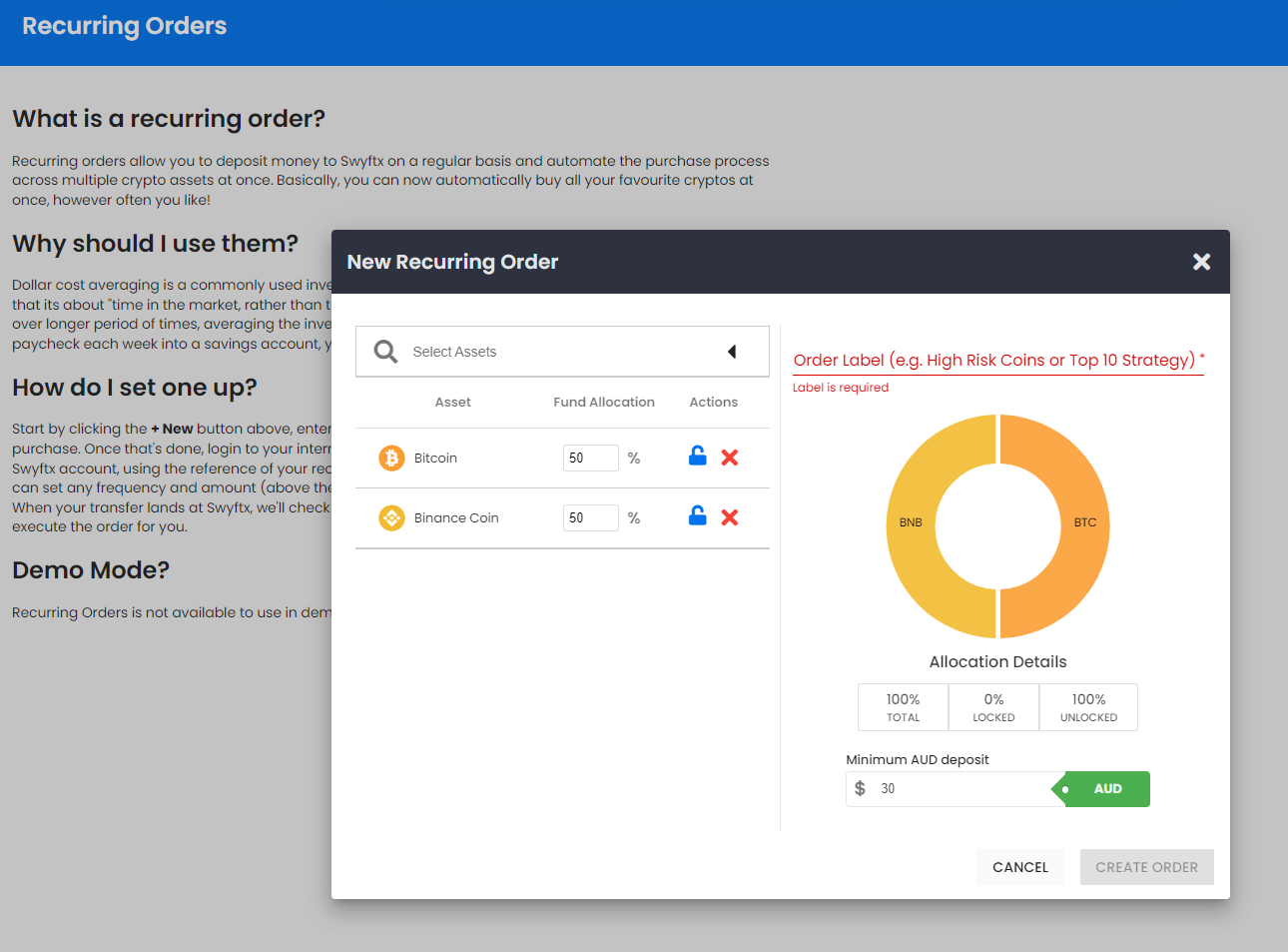Click the Recurring Orders page header title

coord(125,26)
